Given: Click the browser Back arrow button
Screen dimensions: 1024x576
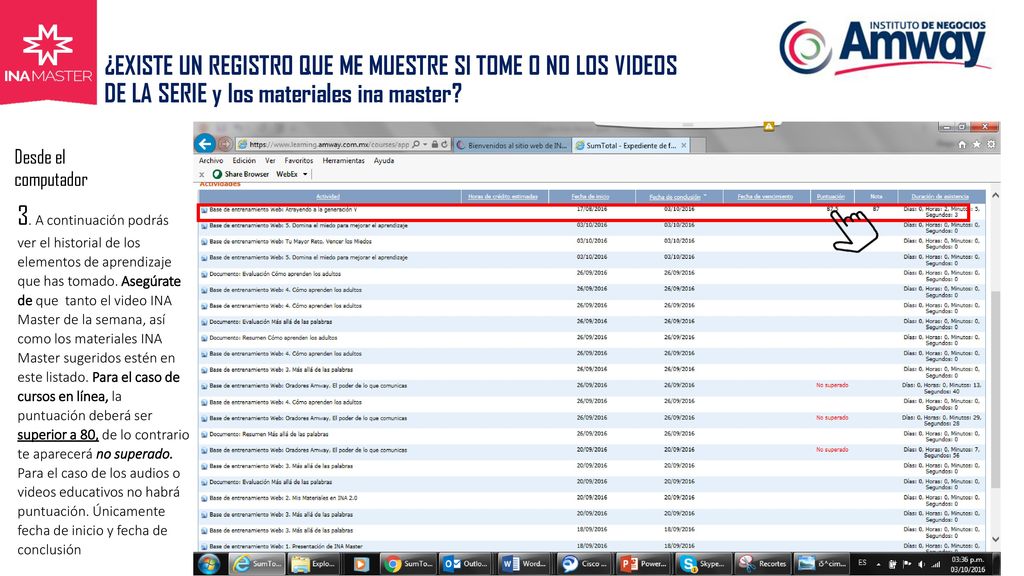Looking at the screenshot, I should click(x=205, y=144).
